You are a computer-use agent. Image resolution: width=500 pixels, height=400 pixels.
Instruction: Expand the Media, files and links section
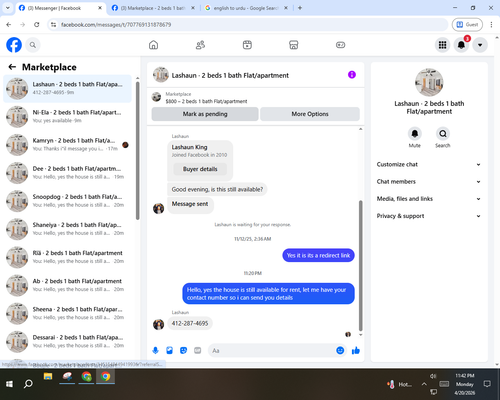pyautogui.click(x=429, y=199)
